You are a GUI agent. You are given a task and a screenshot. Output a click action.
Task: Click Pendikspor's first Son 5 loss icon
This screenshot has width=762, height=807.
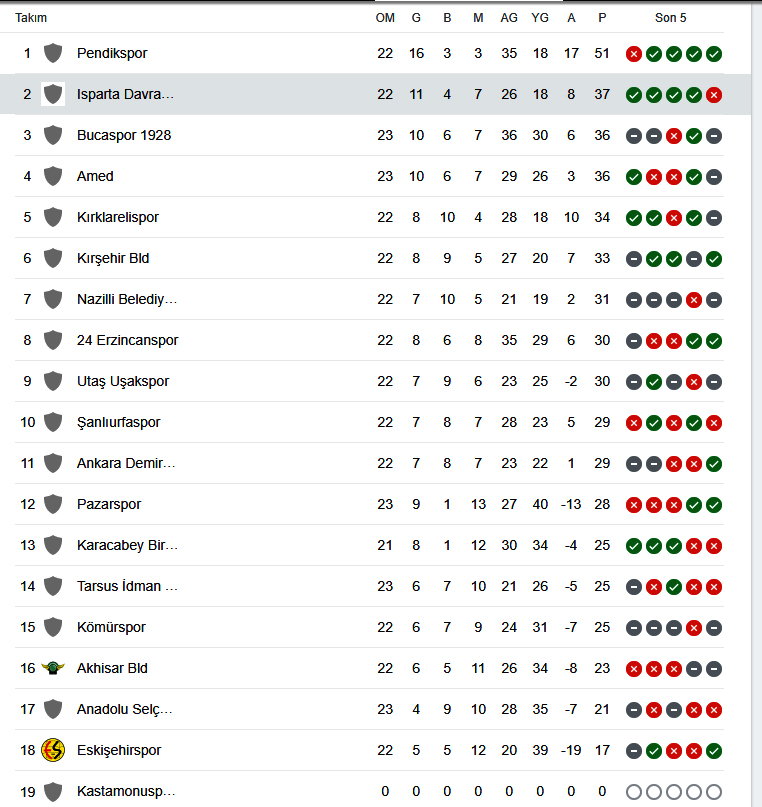click(634, 54)
